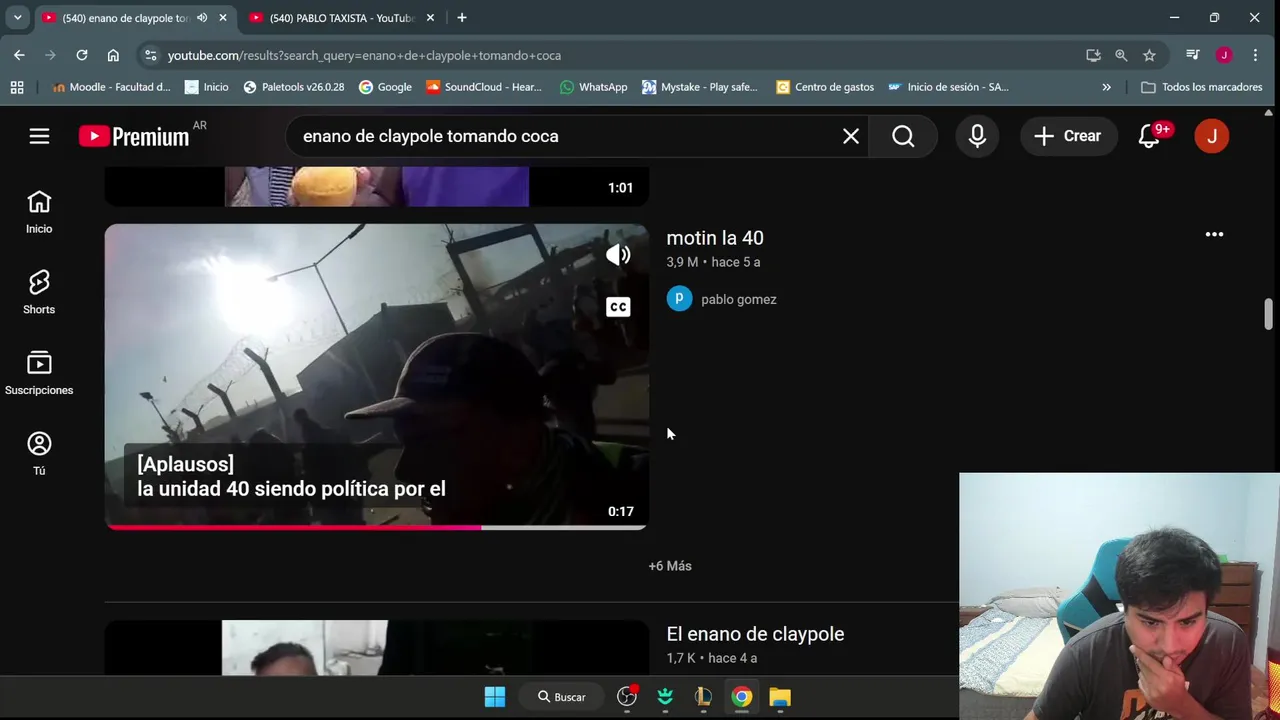
Task: Click the pablo gomez channel avatar
Action: 679,298
